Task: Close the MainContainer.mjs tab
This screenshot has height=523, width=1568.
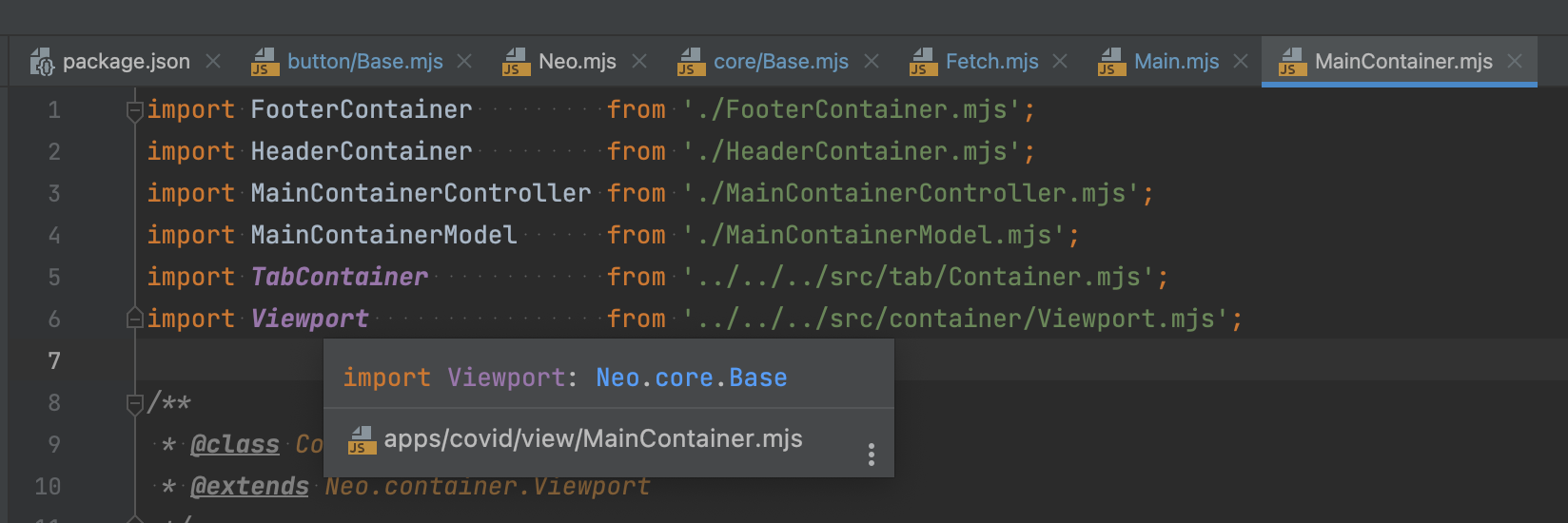Action: click(1515, 62)
